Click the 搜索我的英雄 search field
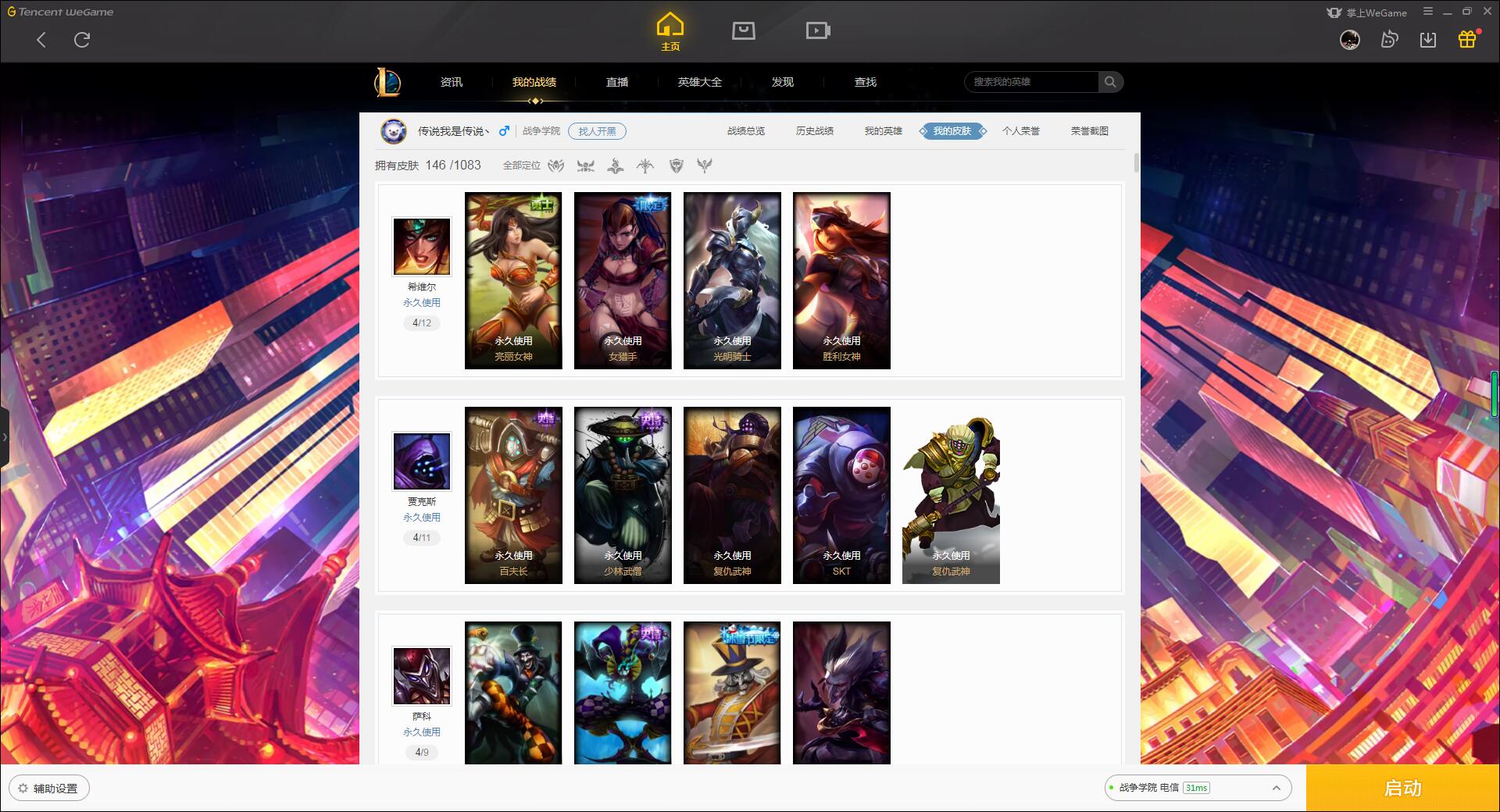1500x812 pixels. (x=1032, y=82)
